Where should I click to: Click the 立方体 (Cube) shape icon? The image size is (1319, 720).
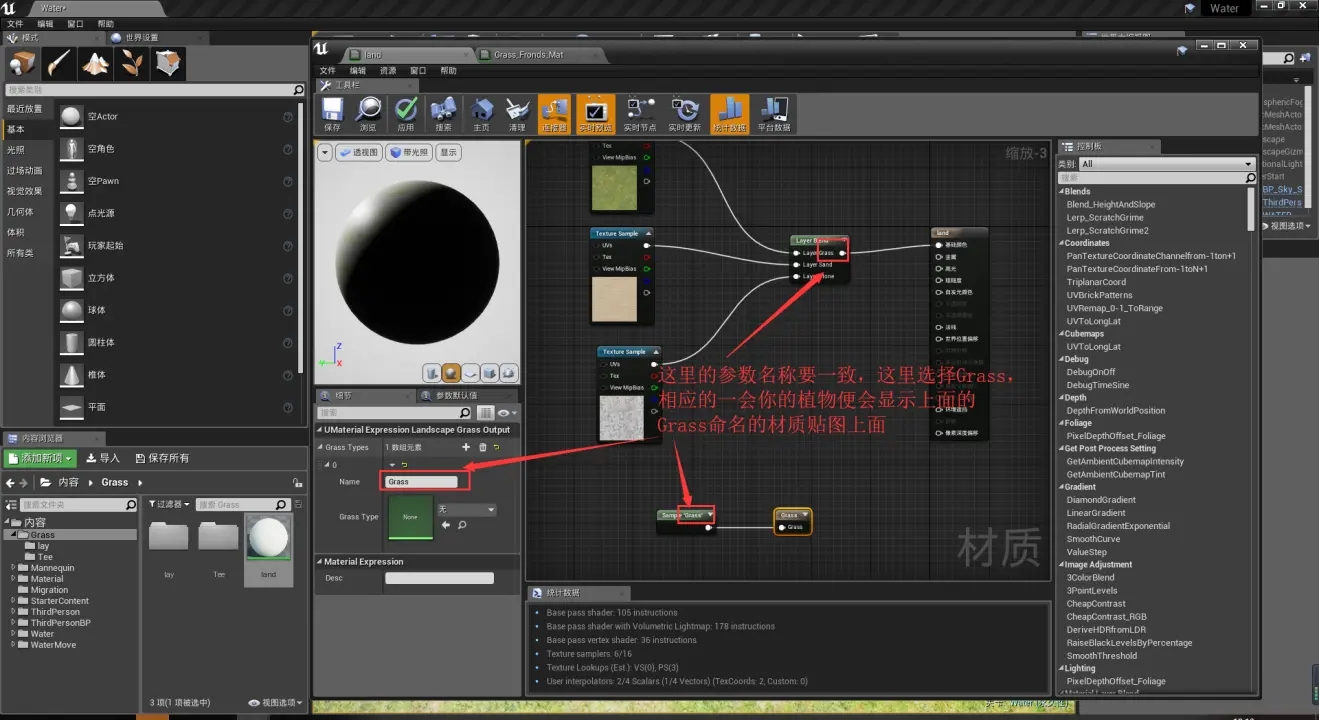pos(71,277)
